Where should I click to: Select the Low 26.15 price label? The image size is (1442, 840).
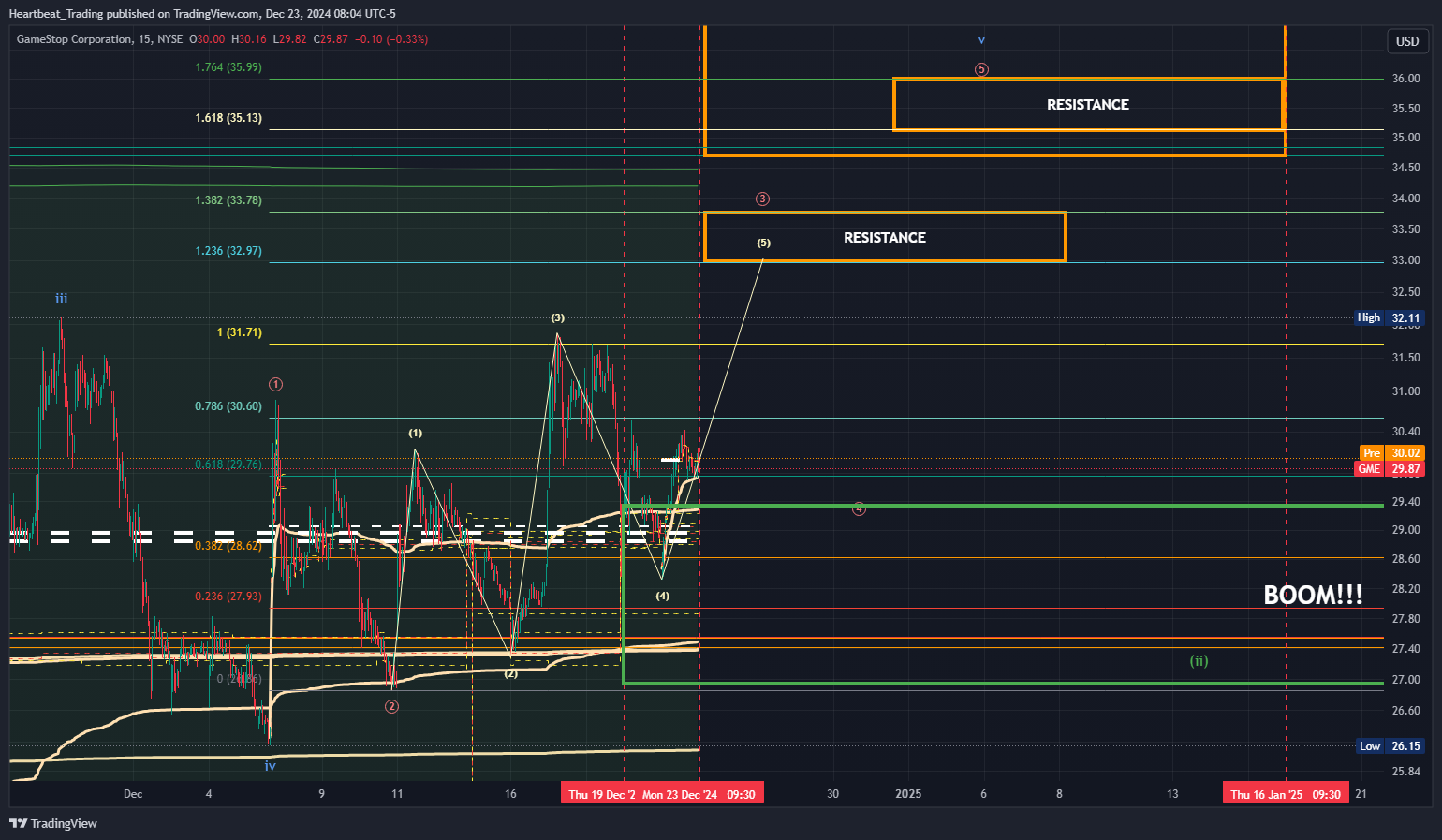(1390, 746)
